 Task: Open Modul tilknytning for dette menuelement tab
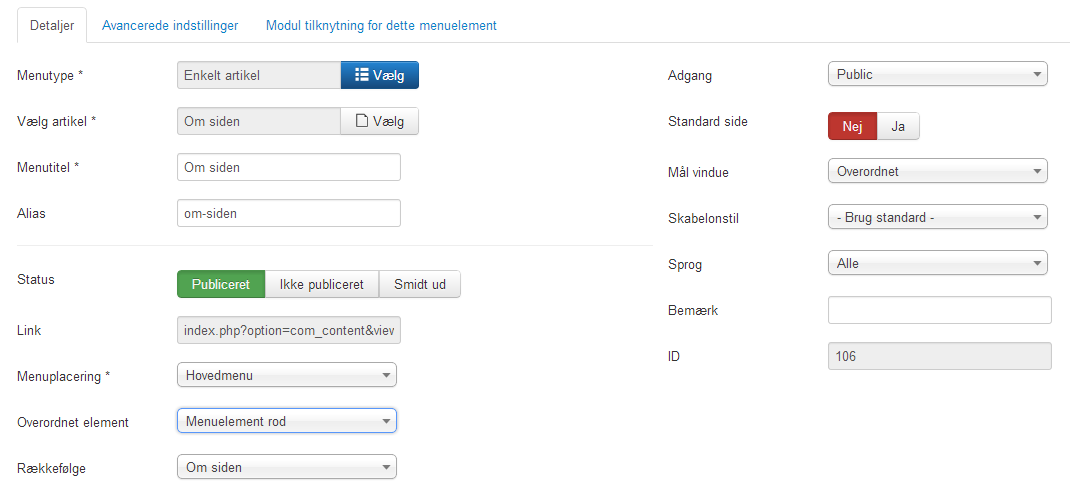click(381, 25)
